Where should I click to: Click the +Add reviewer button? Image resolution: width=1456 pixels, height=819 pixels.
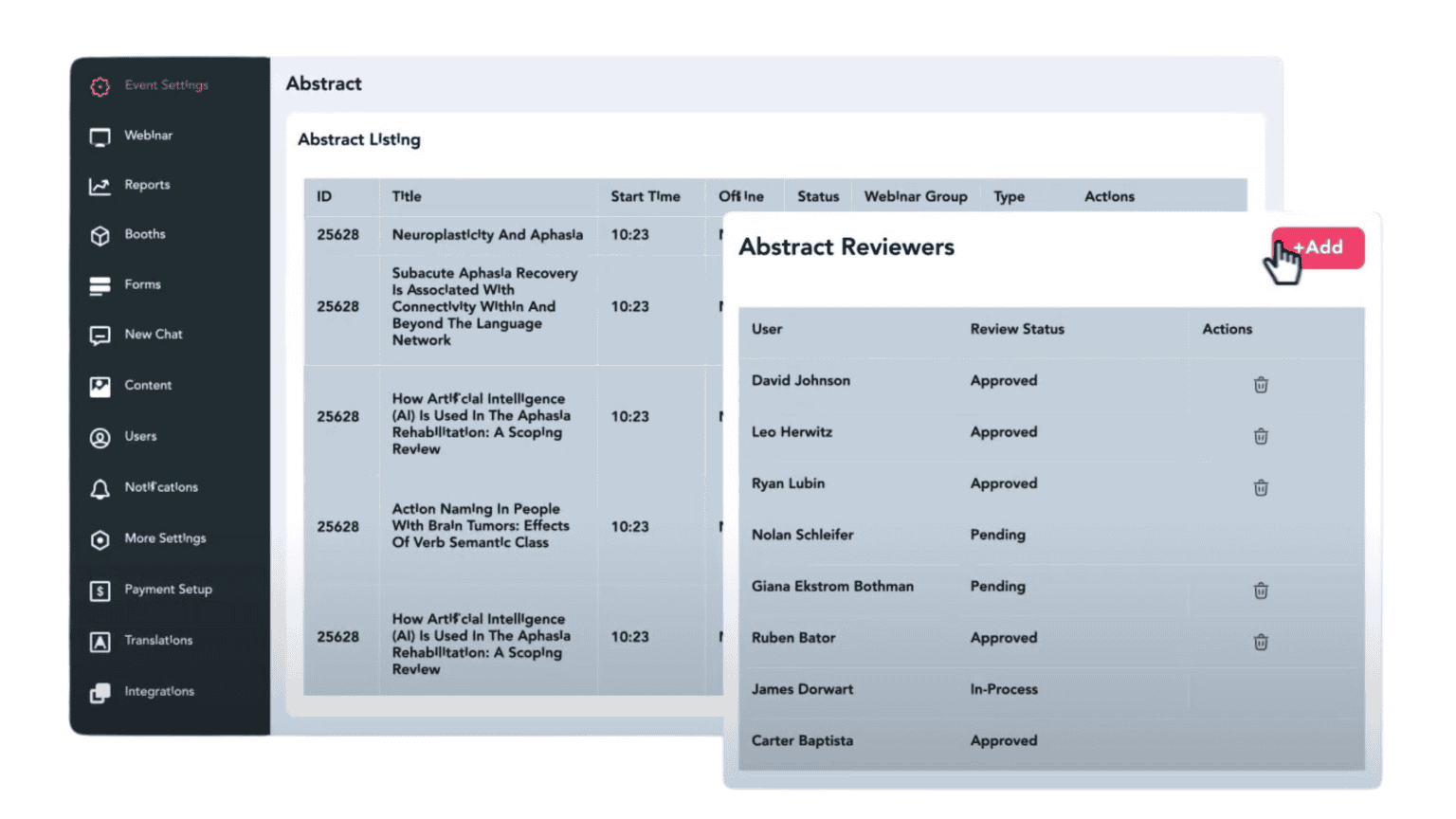coord(1318,247)
